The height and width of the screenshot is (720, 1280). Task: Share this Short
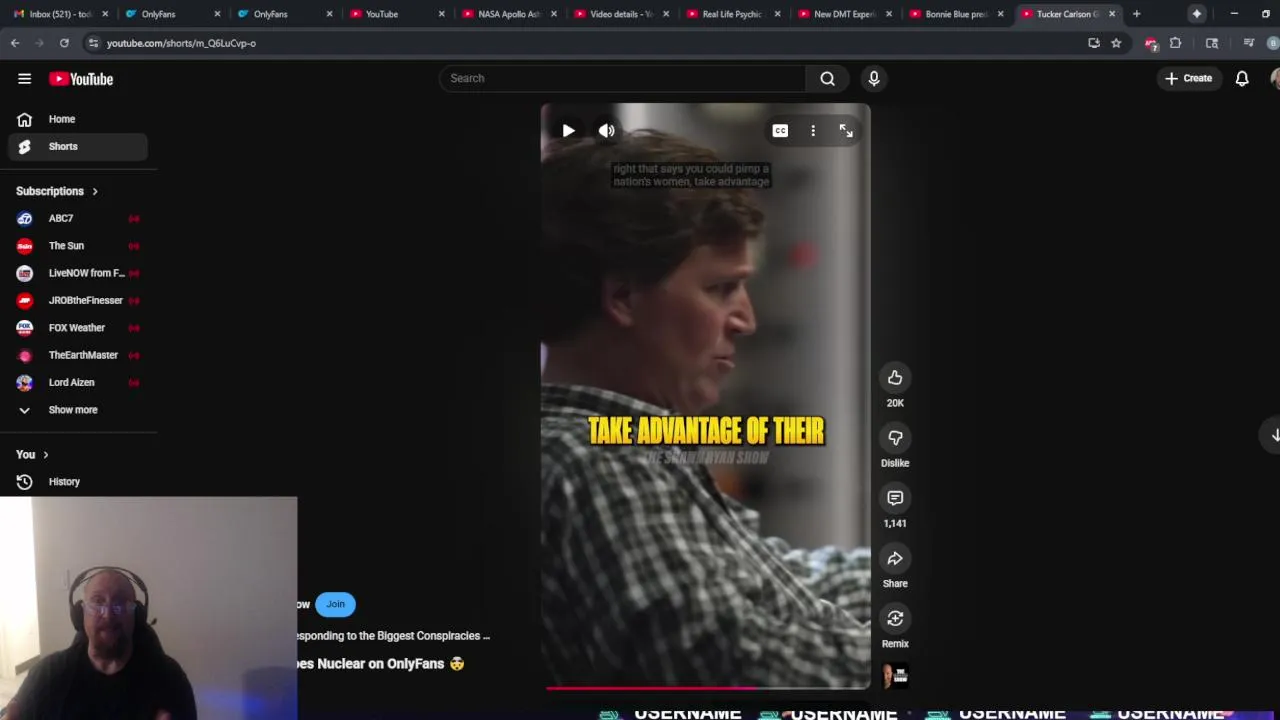click(895, 558)
